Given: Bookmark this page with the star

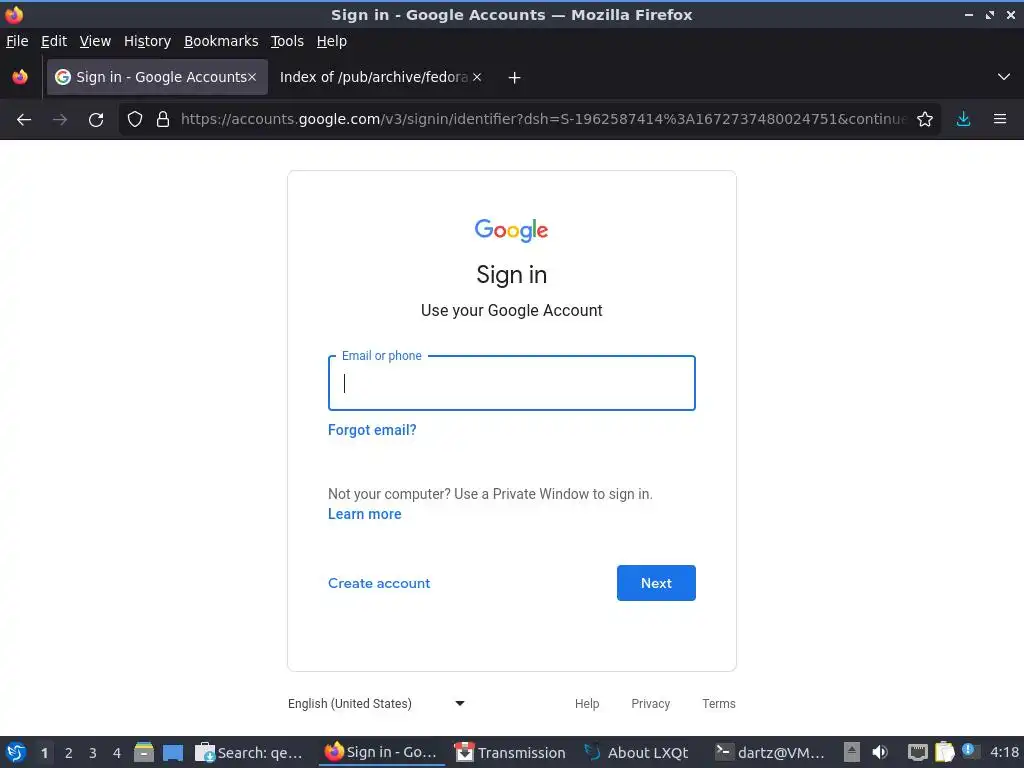Looking at the screenshot, I should coord(925,120).
